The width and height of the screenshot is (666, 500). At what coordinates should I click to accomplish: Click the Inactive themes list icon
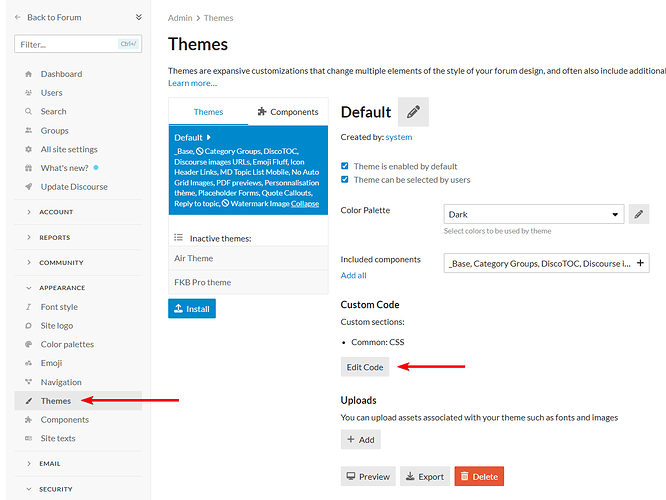tap(178, 237)
